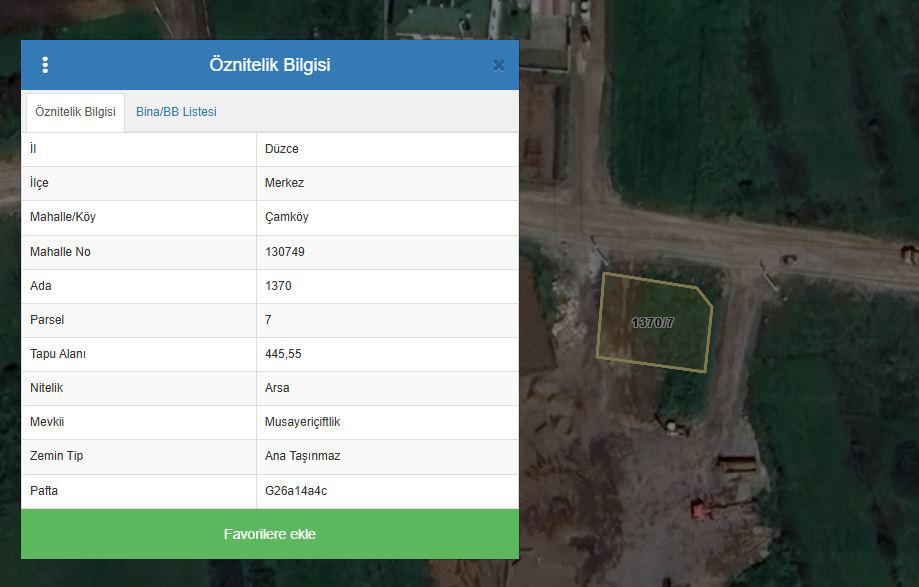This screenshot has width=919, height=587.
Task: Open the three-dot options menu
Action: pos(45,65)
